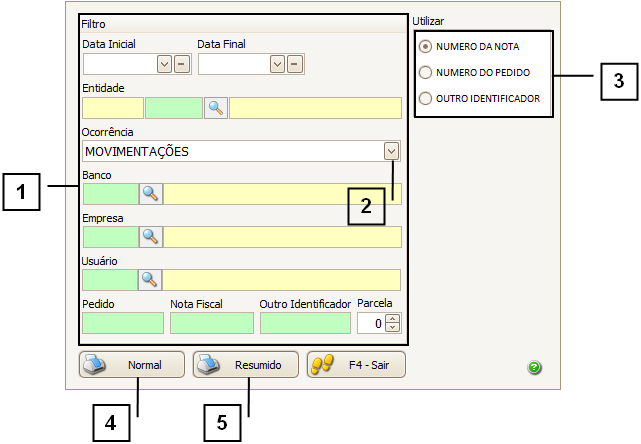
Task: Select the OUTRO IDENTIFICADOR radio option
Action: coord(426,98)
